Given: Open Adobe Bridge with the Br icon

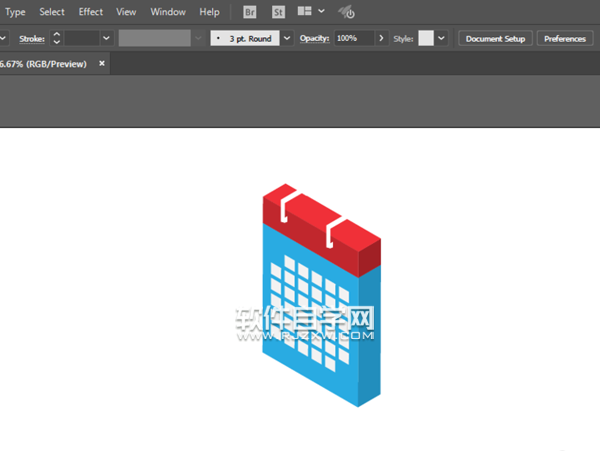Looking at the screenshot, I should click(x=250, y=12).
